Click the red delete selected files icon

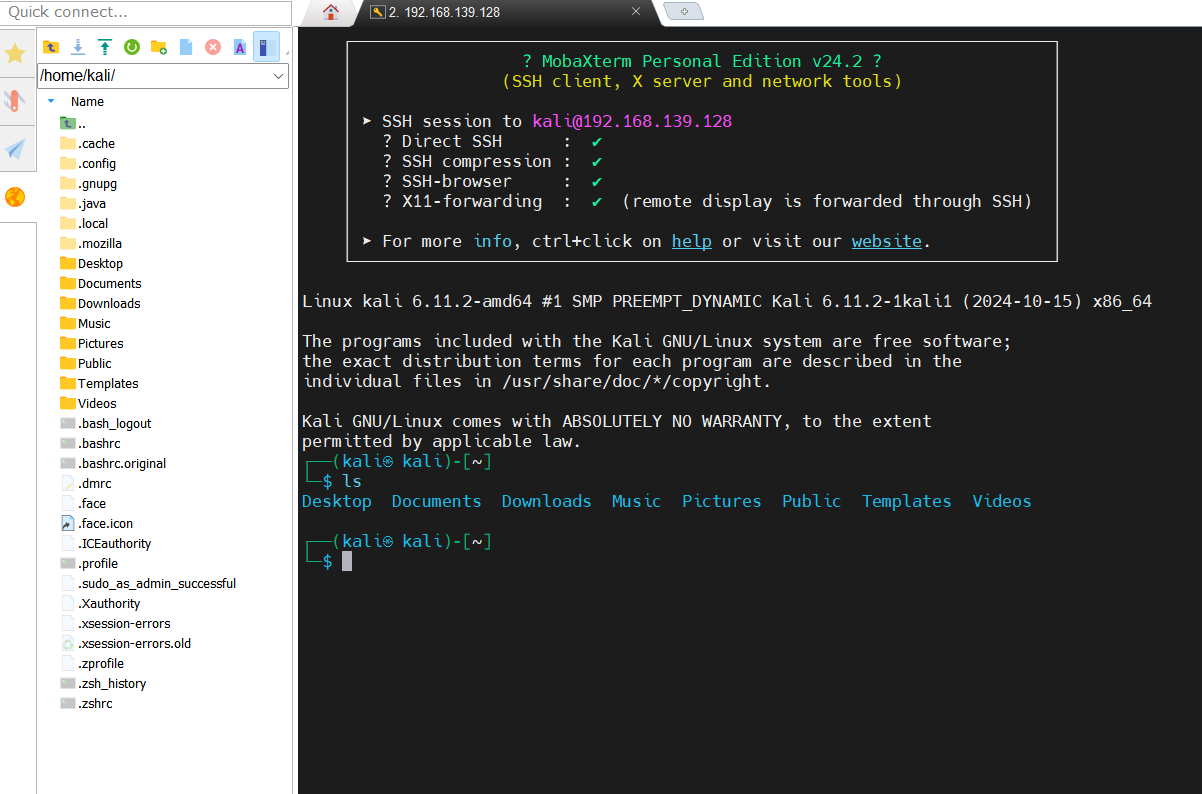click(x=213, y=47)
